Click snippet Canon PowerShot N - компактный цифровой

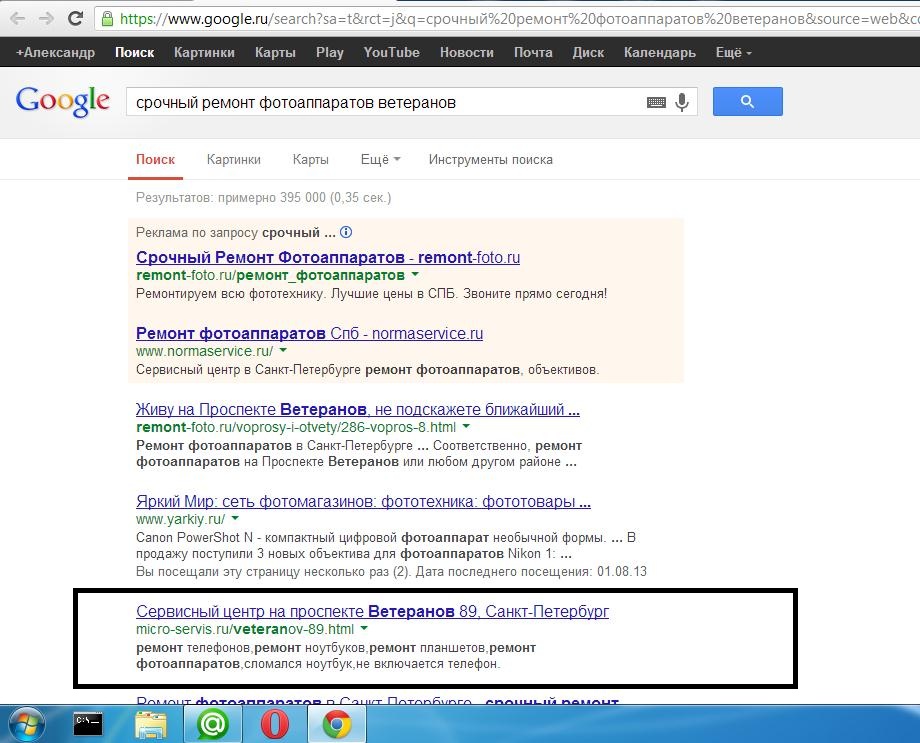point(385,545)
